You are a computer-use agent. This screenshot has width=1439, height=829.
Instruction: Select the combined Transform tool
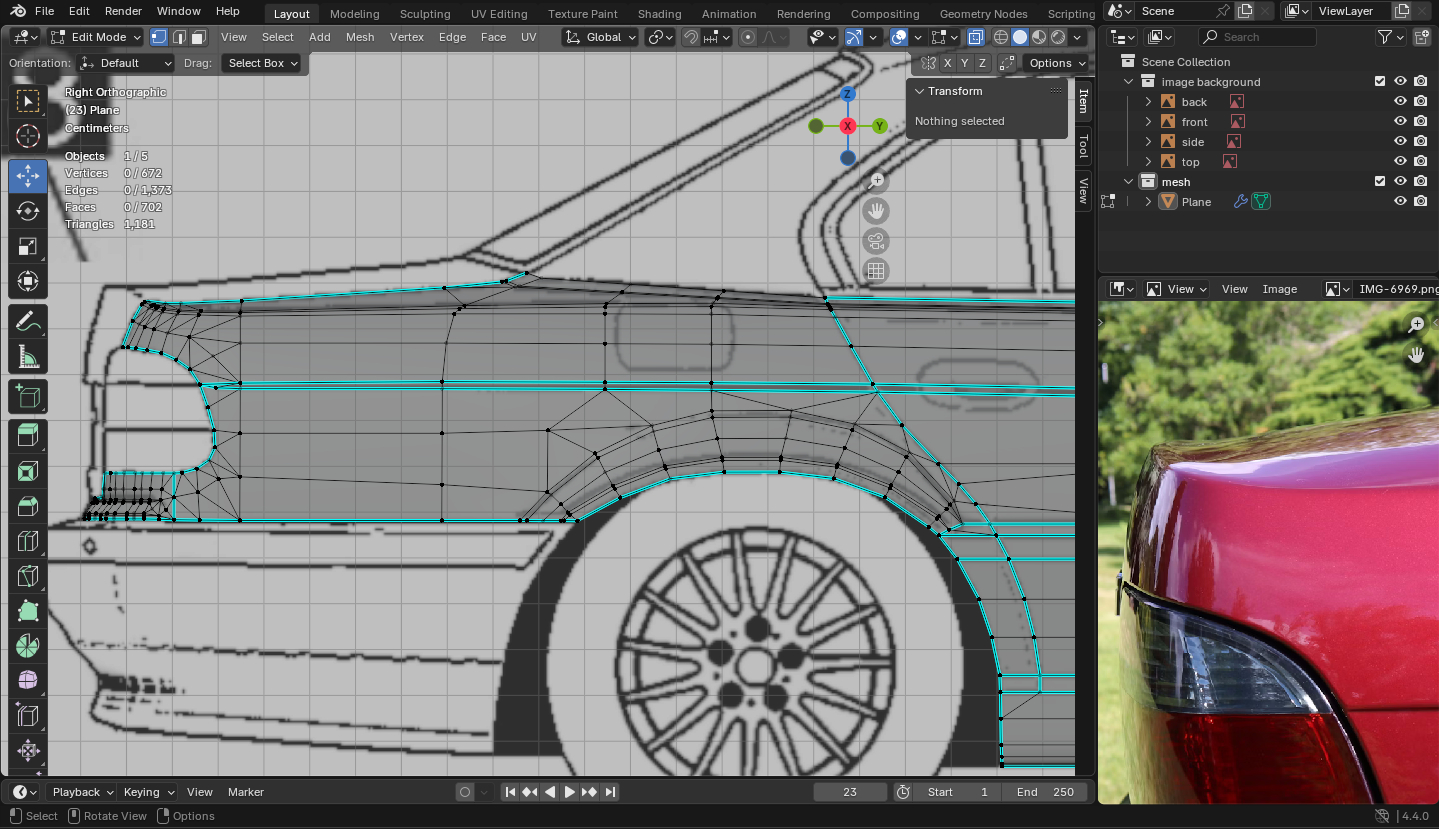[28, 282]
